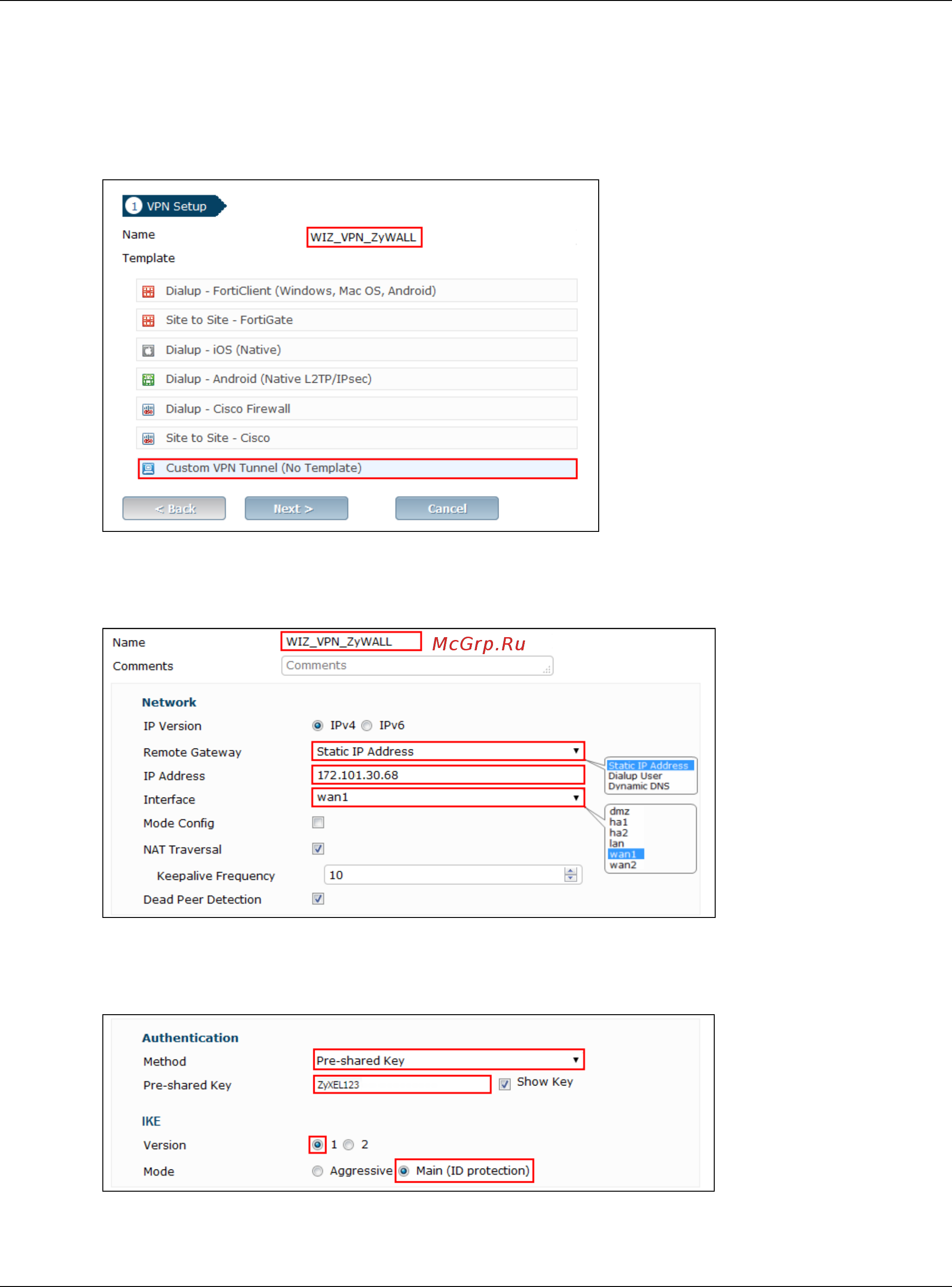Screen dimensions: 952x1287
Task: Decrease Keepalive Frequency with down arrow
Action: tap(570, 878)
